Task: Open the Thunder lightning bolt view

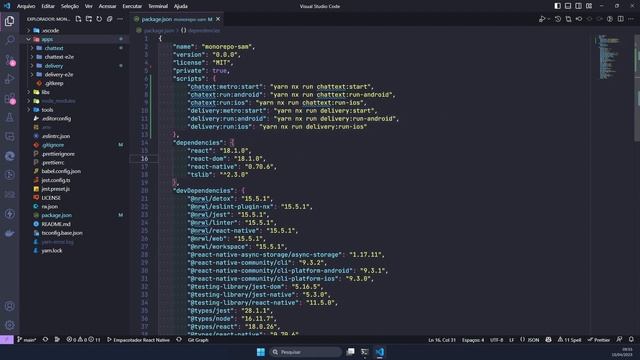Action: coord(9,214)
